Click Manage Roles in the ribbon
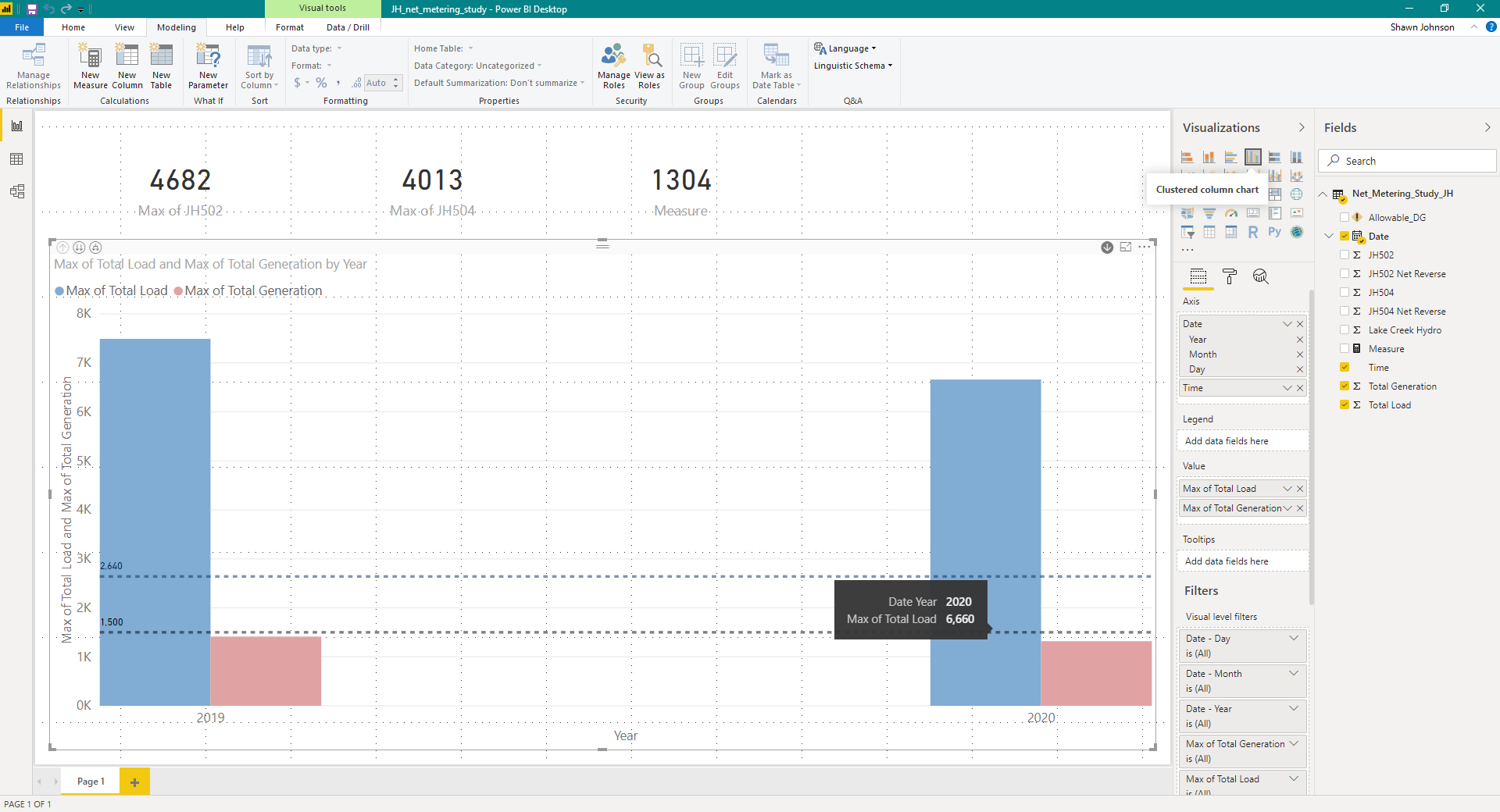This screenshot has width=1500, height=812. [x=614, y=66]
